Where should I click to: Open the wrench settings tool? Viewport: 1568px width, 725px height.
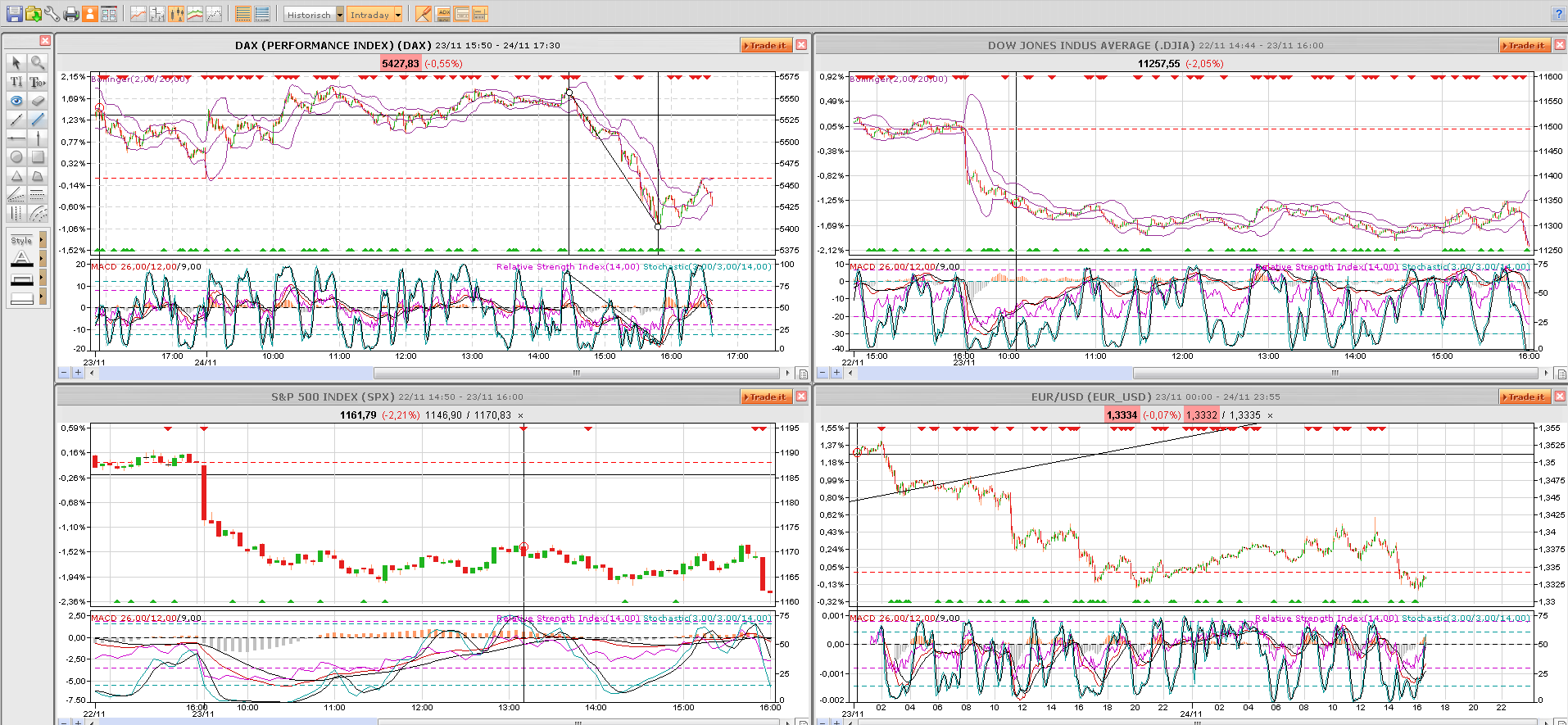tap(52, 14)
